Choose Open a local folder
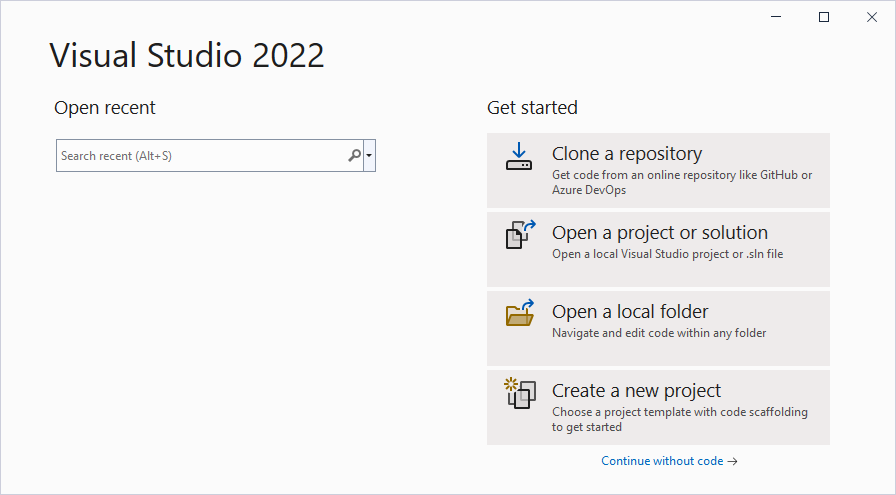 tap(658, 328)
